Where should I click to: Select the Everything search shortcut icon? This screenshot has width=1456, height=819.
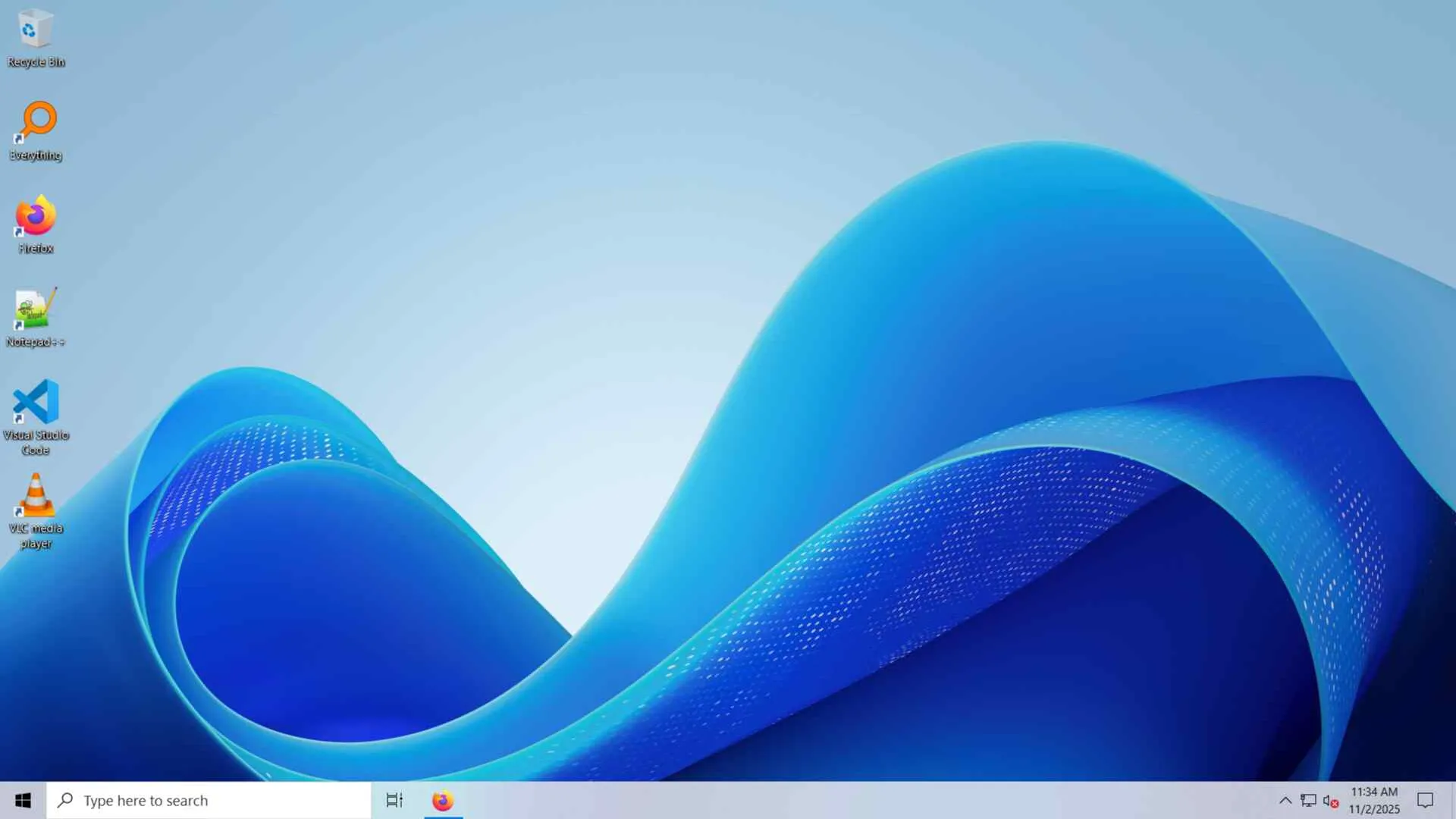pyautogui.click(x=36, y=121)
